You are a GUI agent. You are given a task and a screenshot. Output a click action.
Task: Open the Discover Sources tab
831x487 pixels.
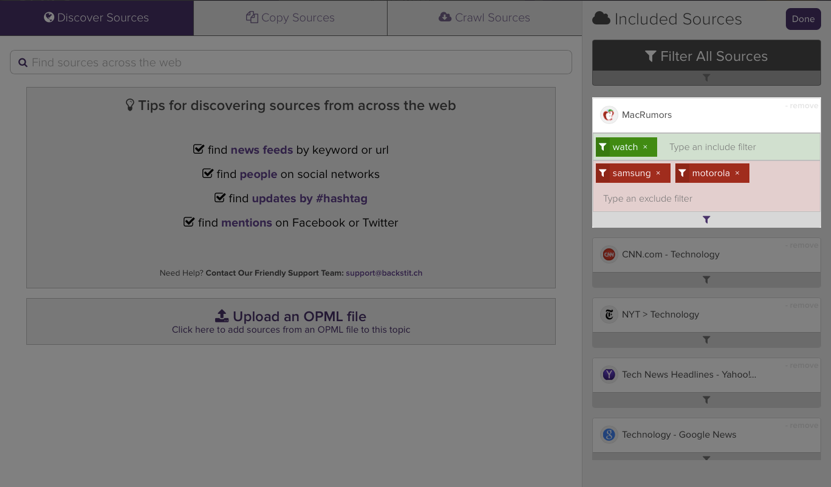pos(96,18)
